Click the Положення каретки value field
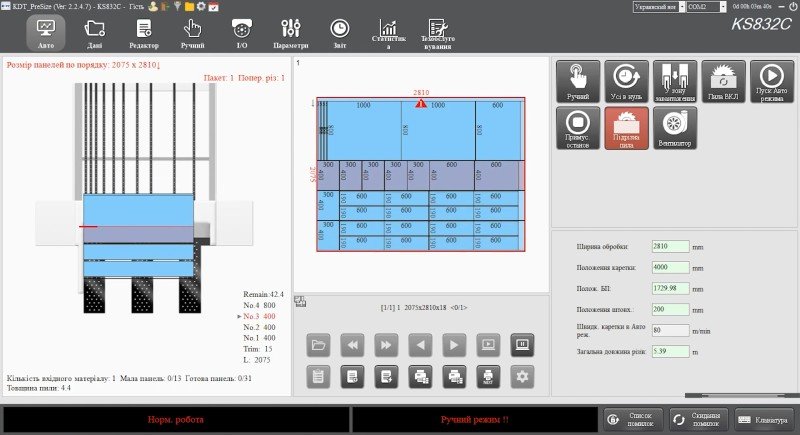 (x=670, y=267)
